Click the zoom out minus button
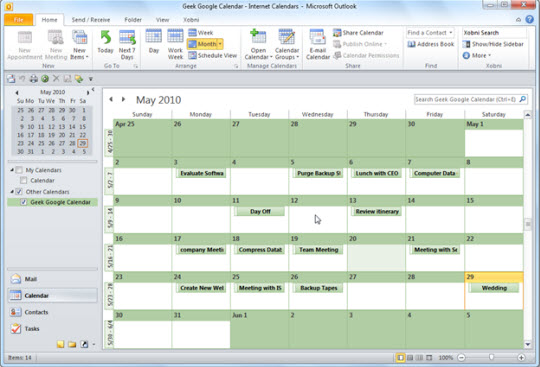540x367 pixels. click(x=461, y=358)
